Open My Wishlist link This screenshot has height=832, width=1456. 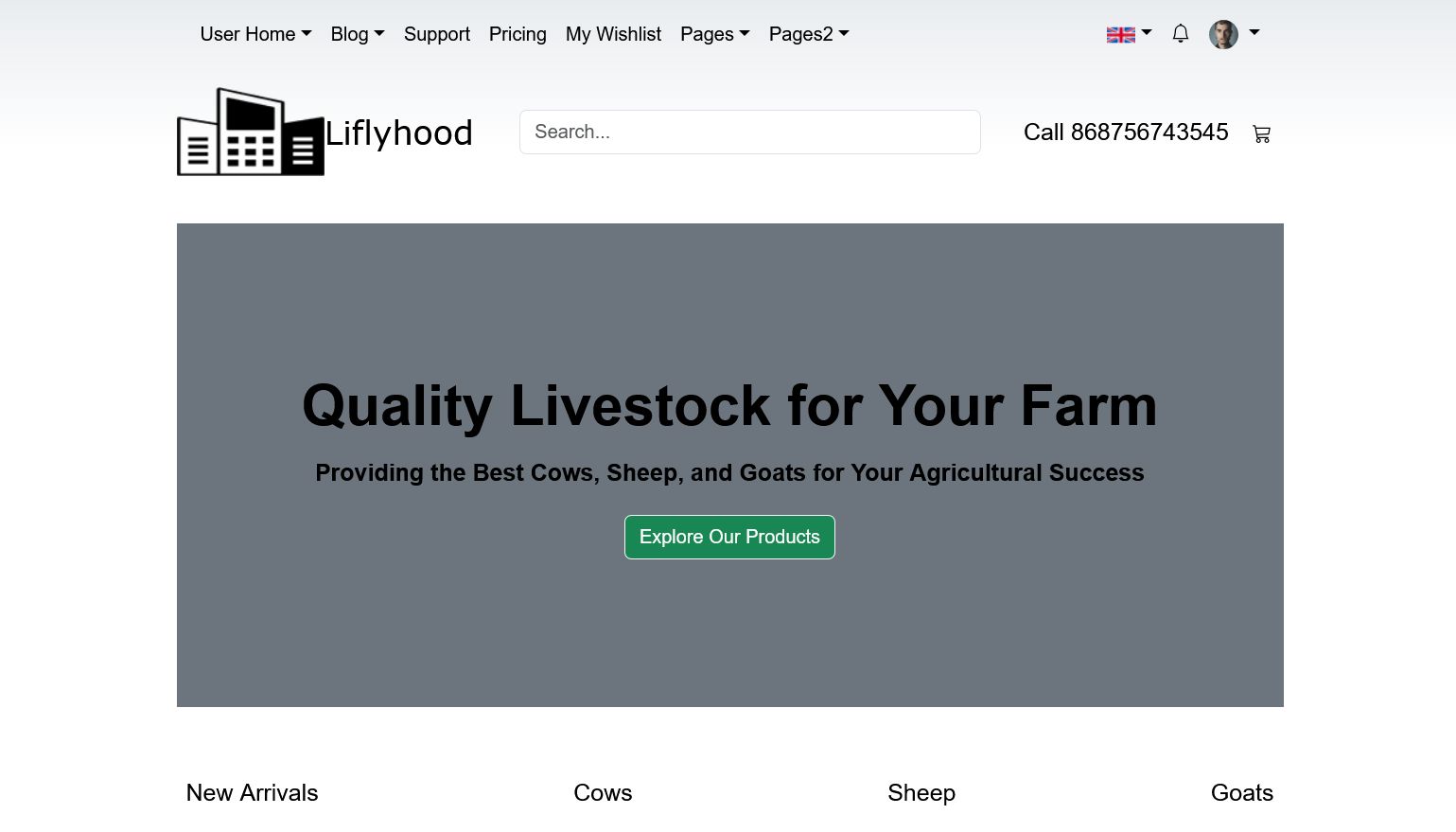point(613,34)
